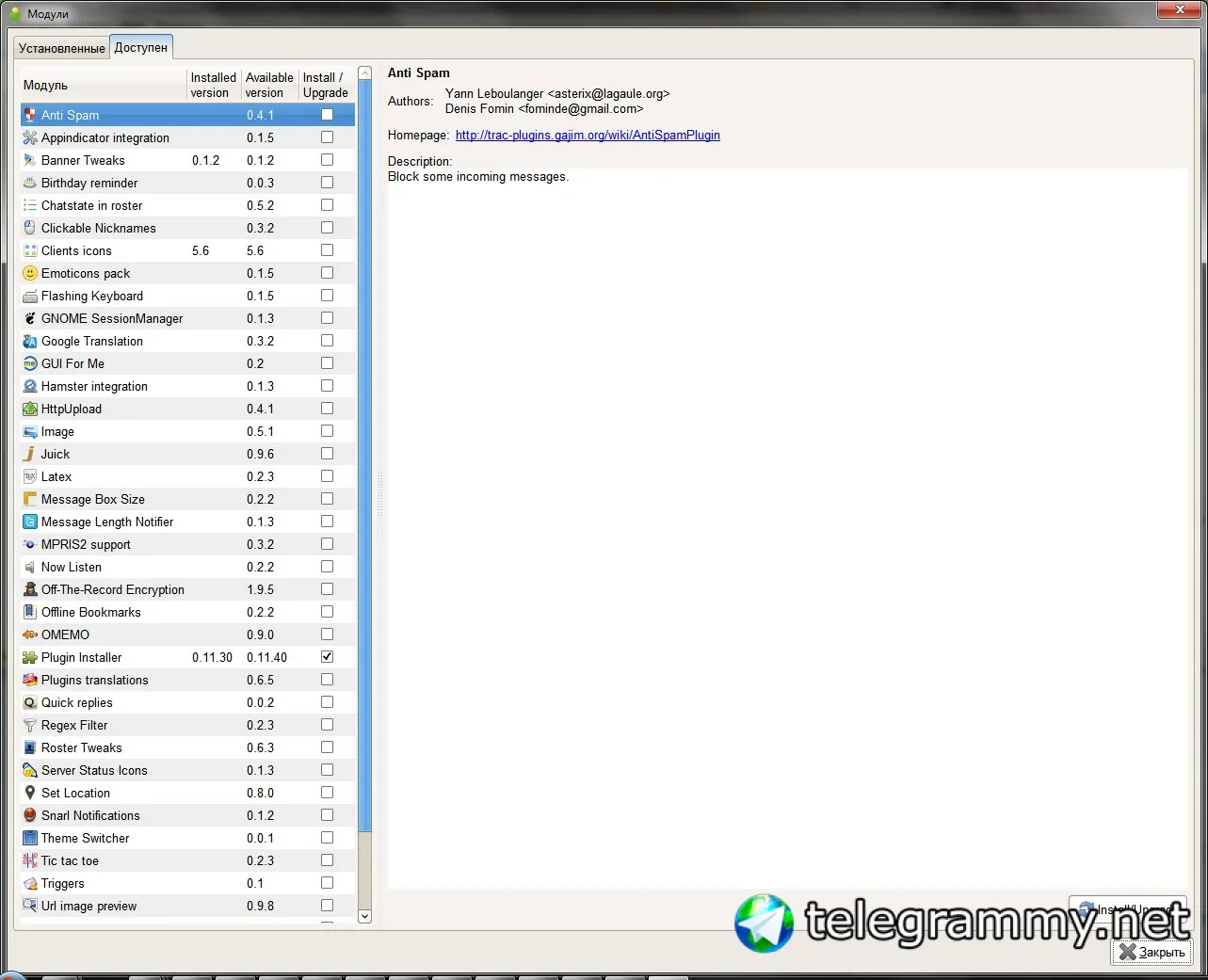The image size is (1208, 980).
Task: Uncheck the Plugin Installer upgrade checkbox
Action: point(327,657)
